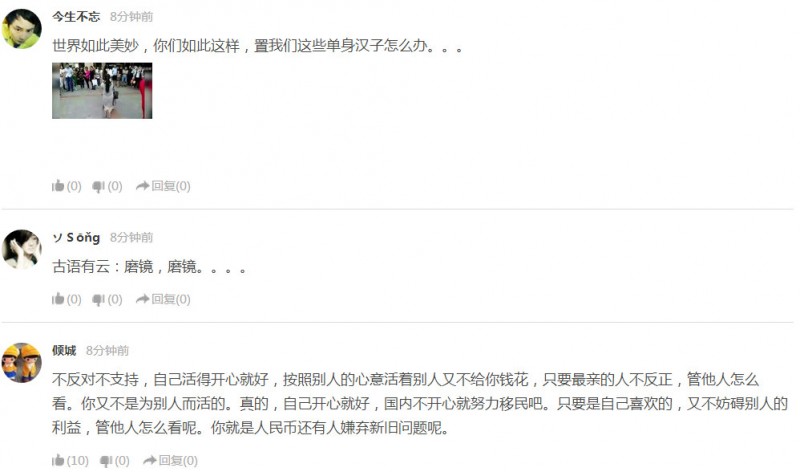Click the (10) like count on 倾城's comment
Viewport: 800px width, 472px height.
click(78, 461)
